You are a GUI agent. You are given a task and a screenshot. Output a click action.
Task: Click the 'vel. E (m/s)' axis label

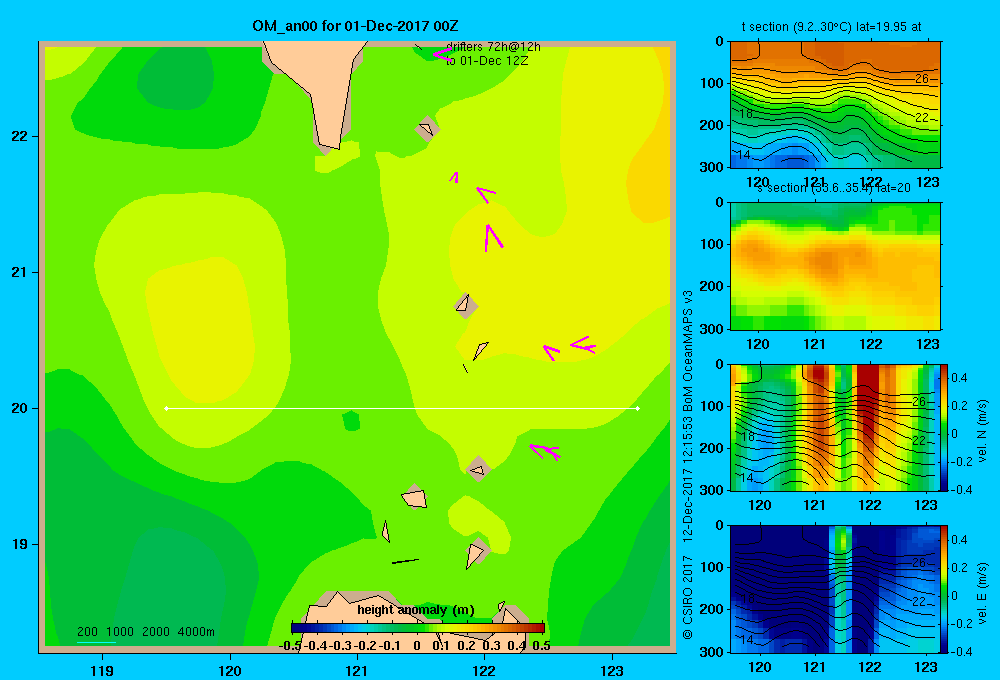click(x=983, y=593)
